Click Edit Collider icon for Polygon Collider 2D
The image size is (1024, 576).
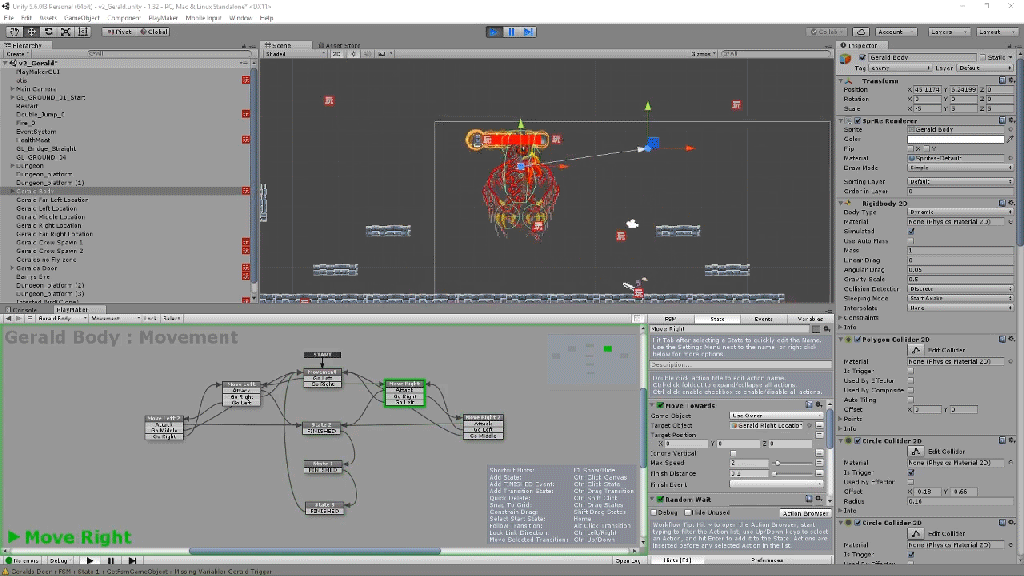pyautogui.click(x=916, y=350)
